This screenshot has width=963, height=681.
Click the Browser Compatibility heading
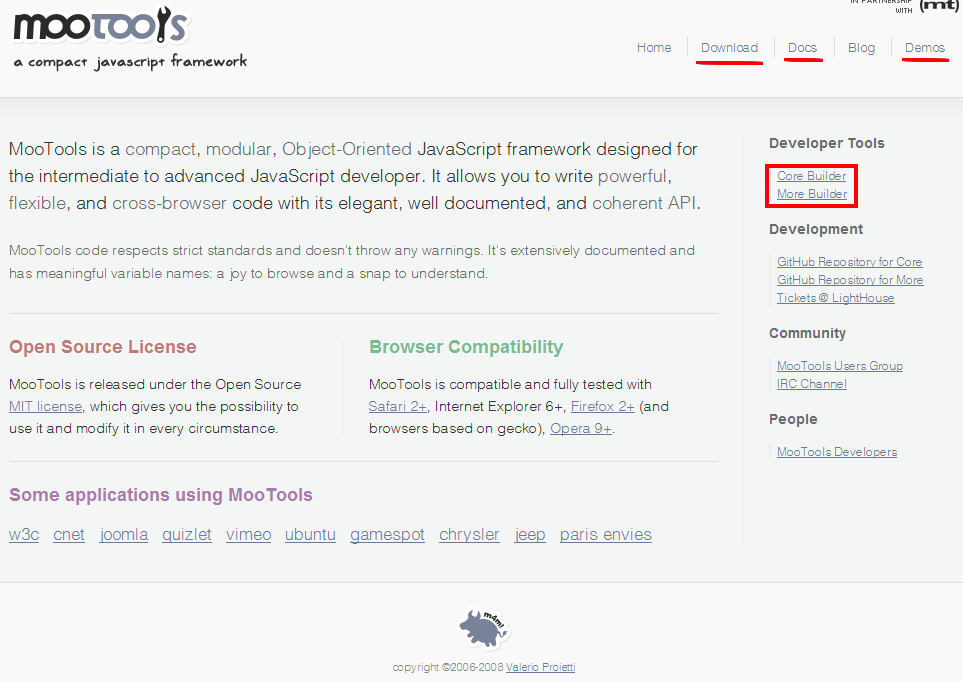coord(466,347)
